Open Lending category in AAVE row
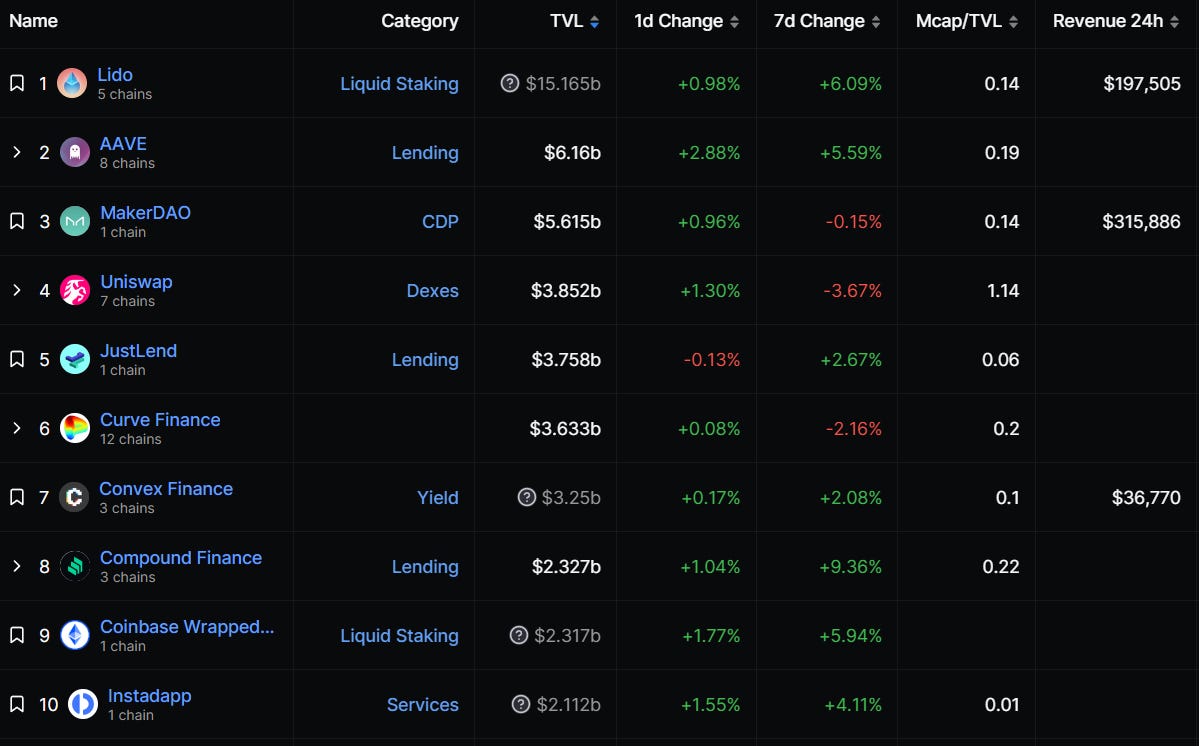 (x=425, y=153)
